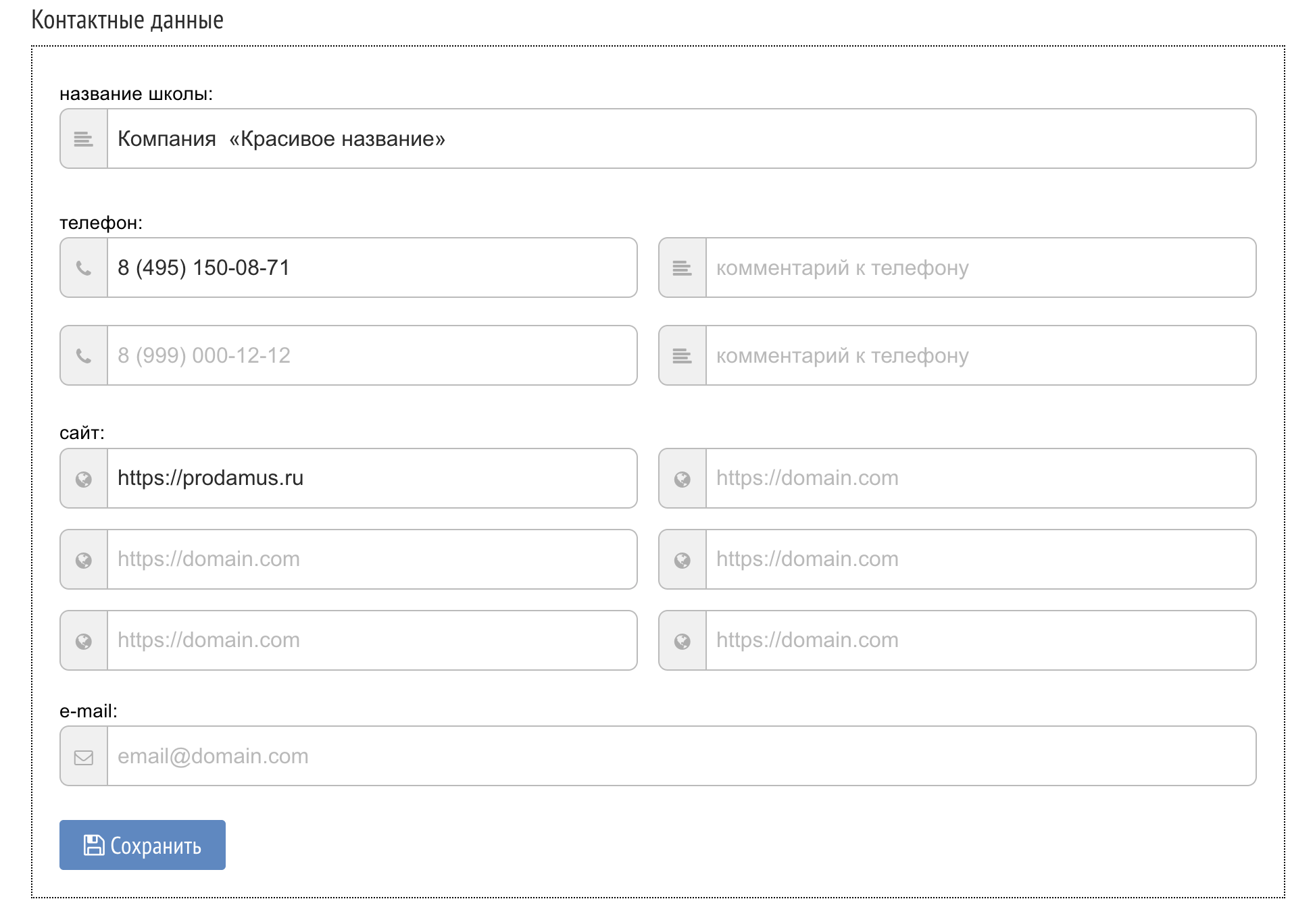Click the phone icon beside 8 (495) 150-08-71
Viewport: 1315px width, 924px height.
point(84,268)
